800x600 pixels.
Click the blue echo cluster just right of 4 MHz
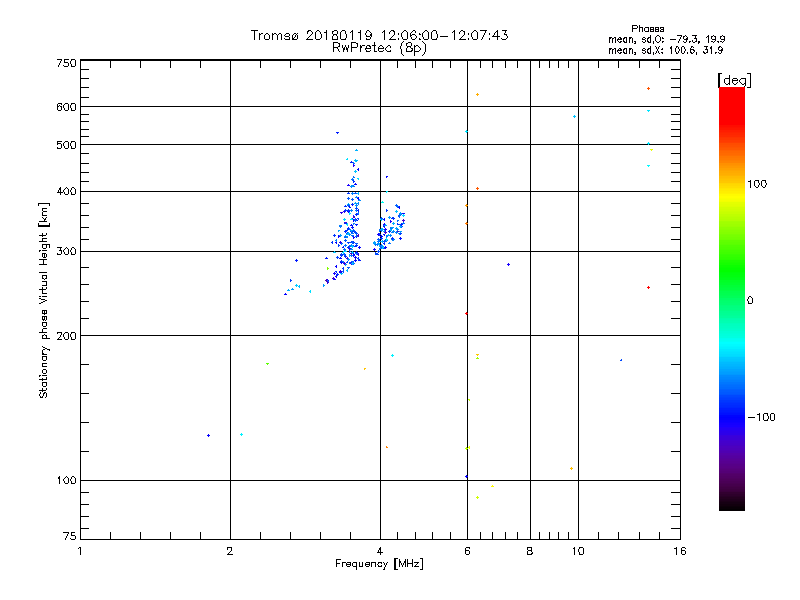[389, 230]
